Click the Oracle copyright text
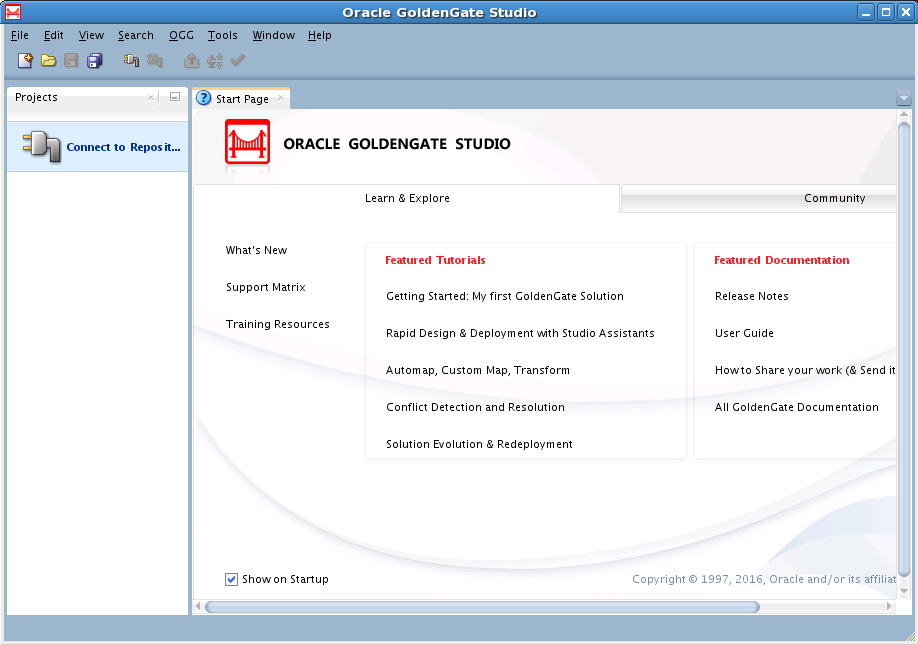Image resolution: width=918 pixels, height=645 pixels. click(x=764, y=579)
